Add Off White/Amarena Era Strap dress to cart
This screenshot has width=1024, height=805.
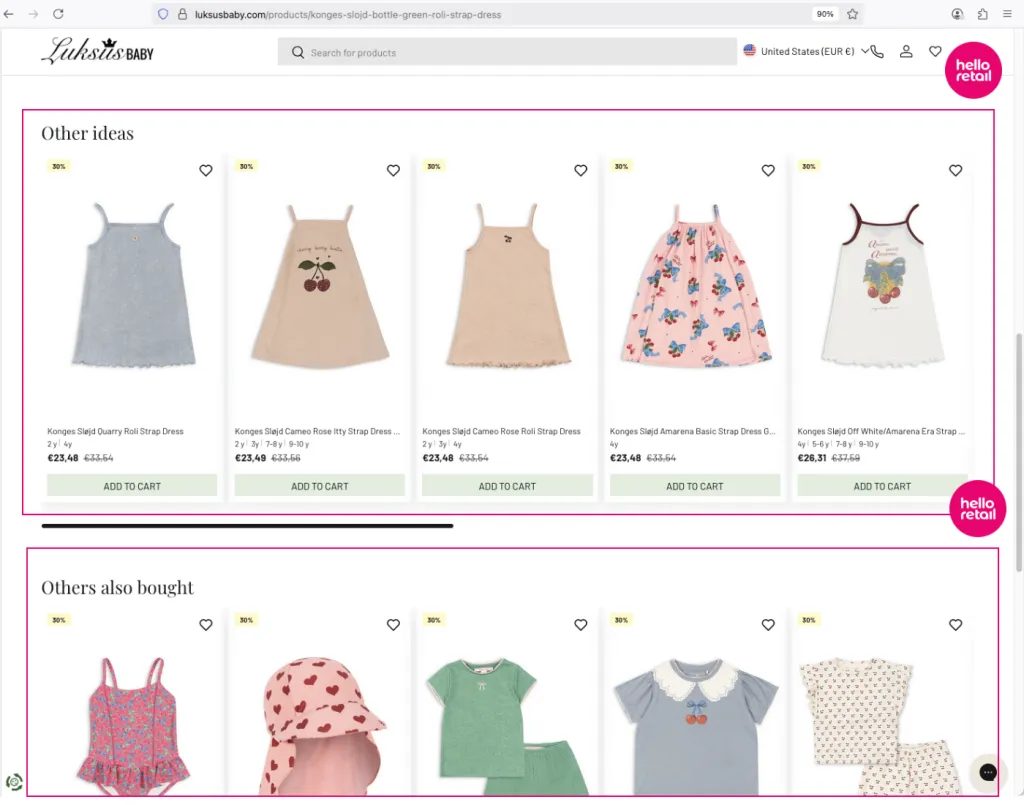[881, 485]
